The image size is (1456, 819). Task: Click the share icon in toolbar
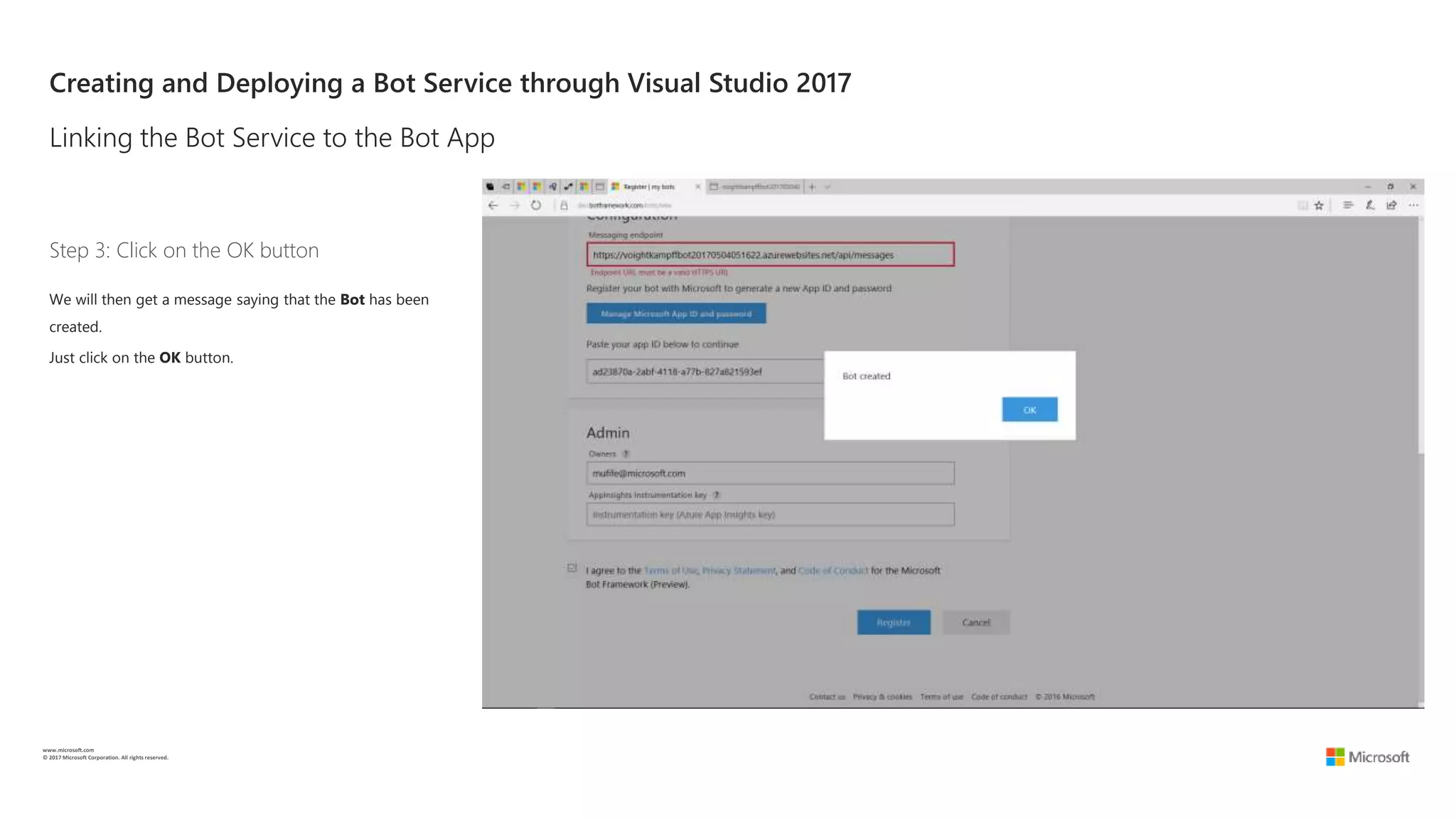pos(1391,205)
